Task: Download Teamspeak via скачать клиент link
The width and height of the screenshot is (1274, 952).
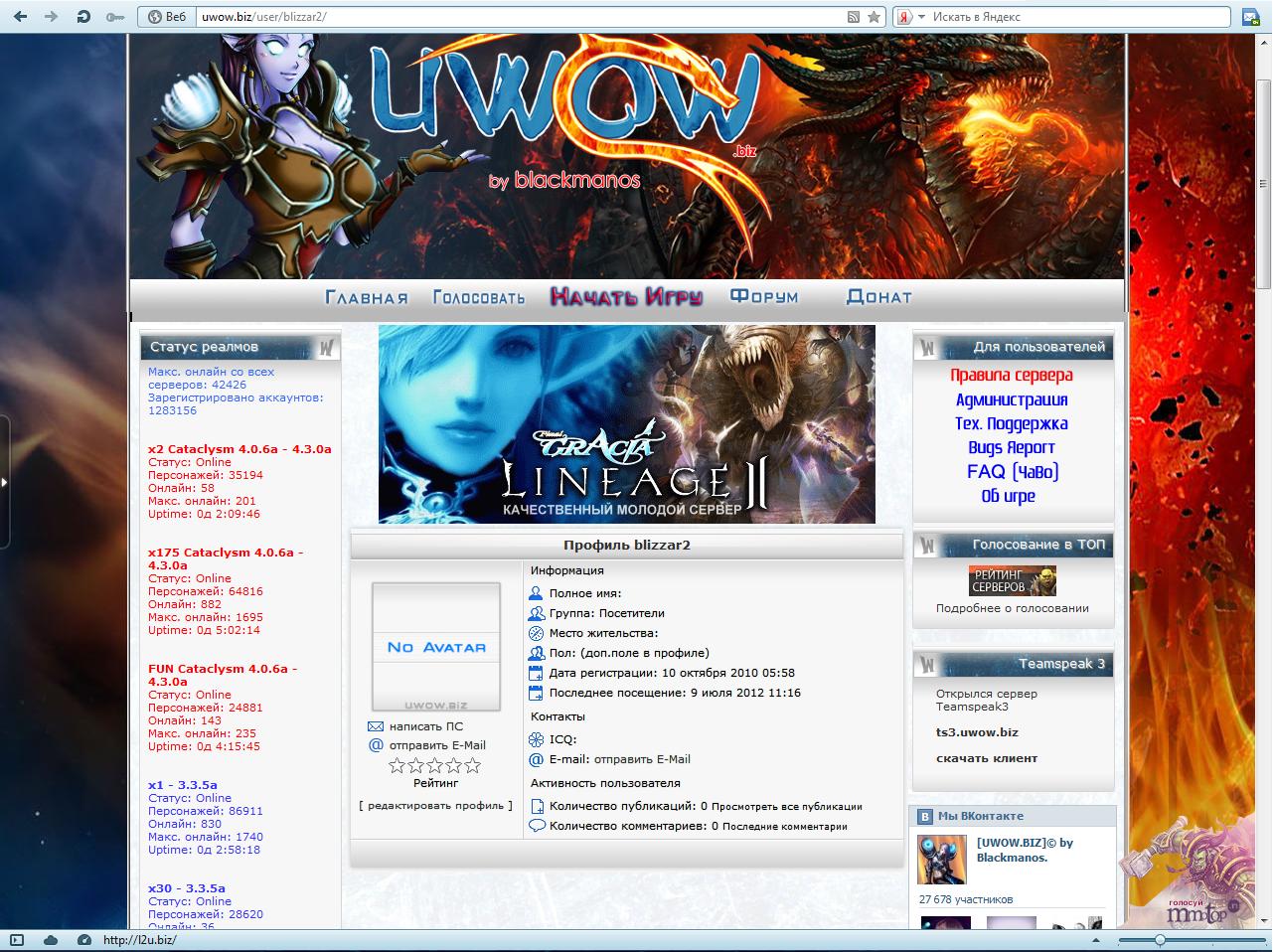Action: (x=986, y=758)
